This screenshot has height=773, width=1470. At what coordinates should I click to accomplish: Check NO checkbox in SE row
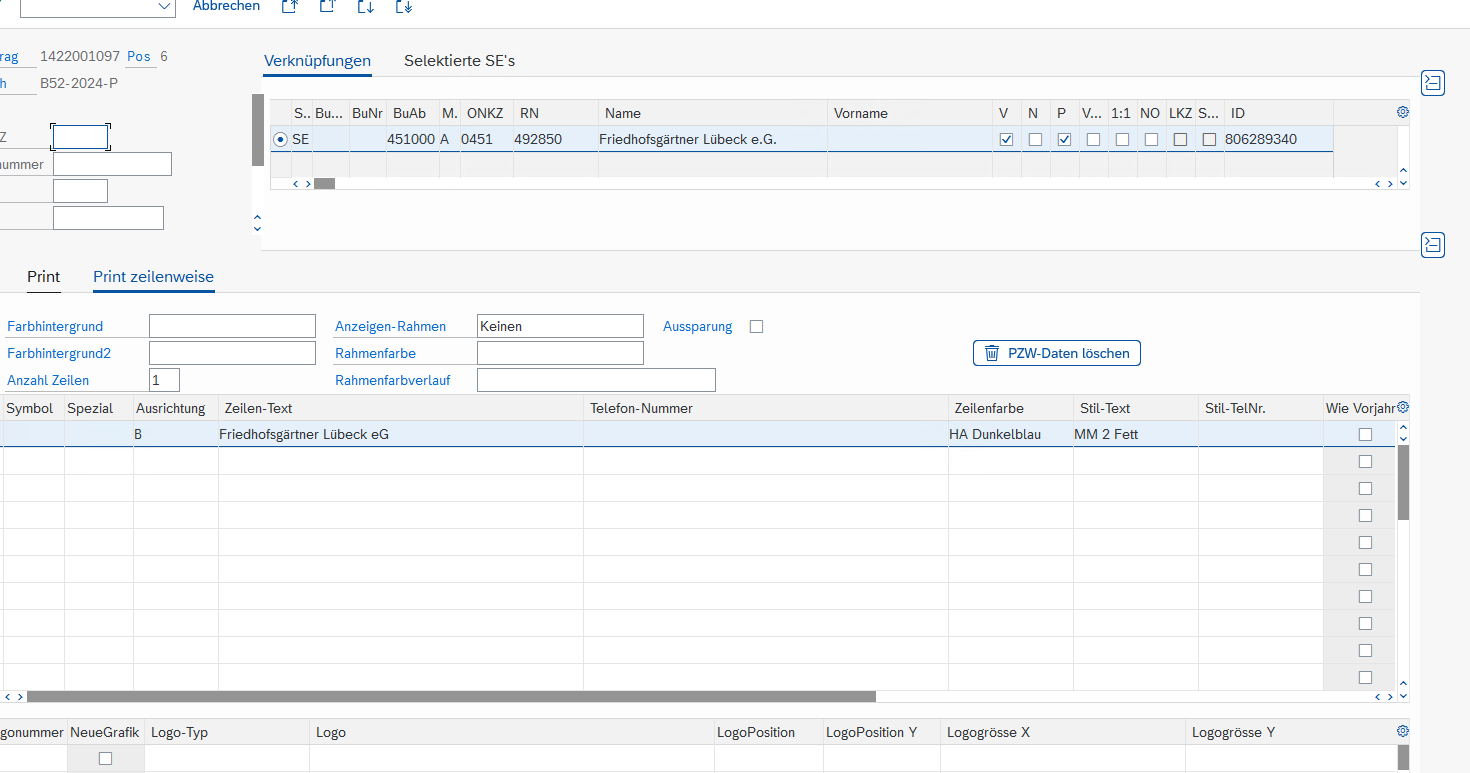(x=1151, y=140)
